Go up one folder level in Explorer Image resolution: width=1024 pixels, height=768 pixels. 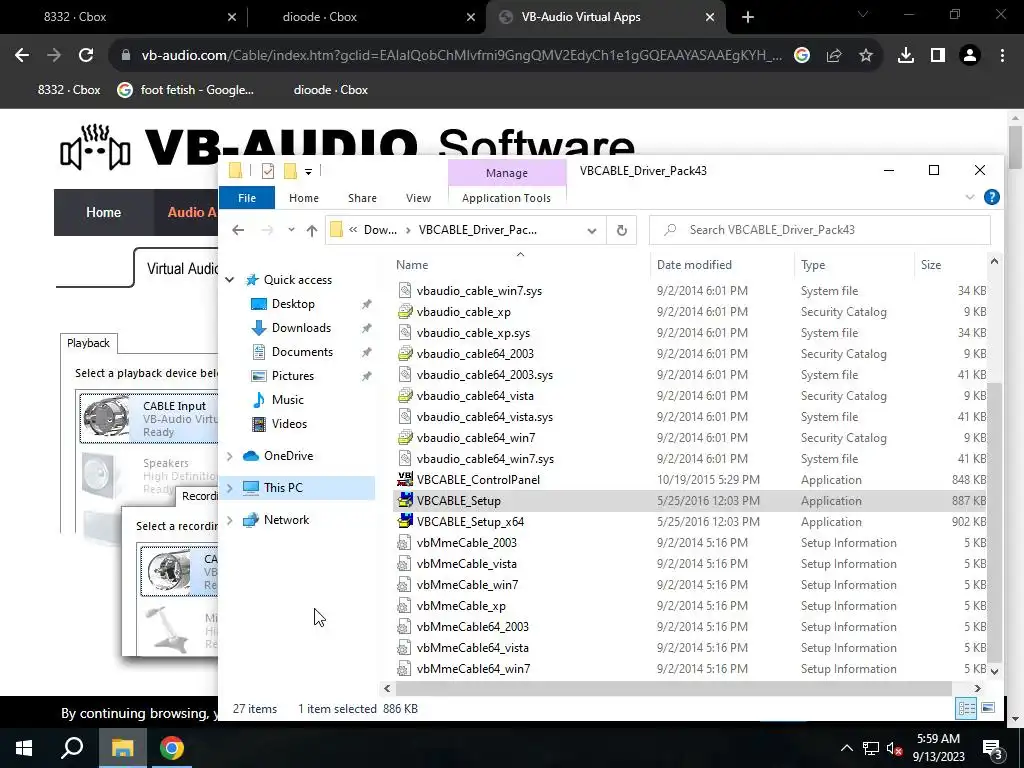[x=312, y=230]
